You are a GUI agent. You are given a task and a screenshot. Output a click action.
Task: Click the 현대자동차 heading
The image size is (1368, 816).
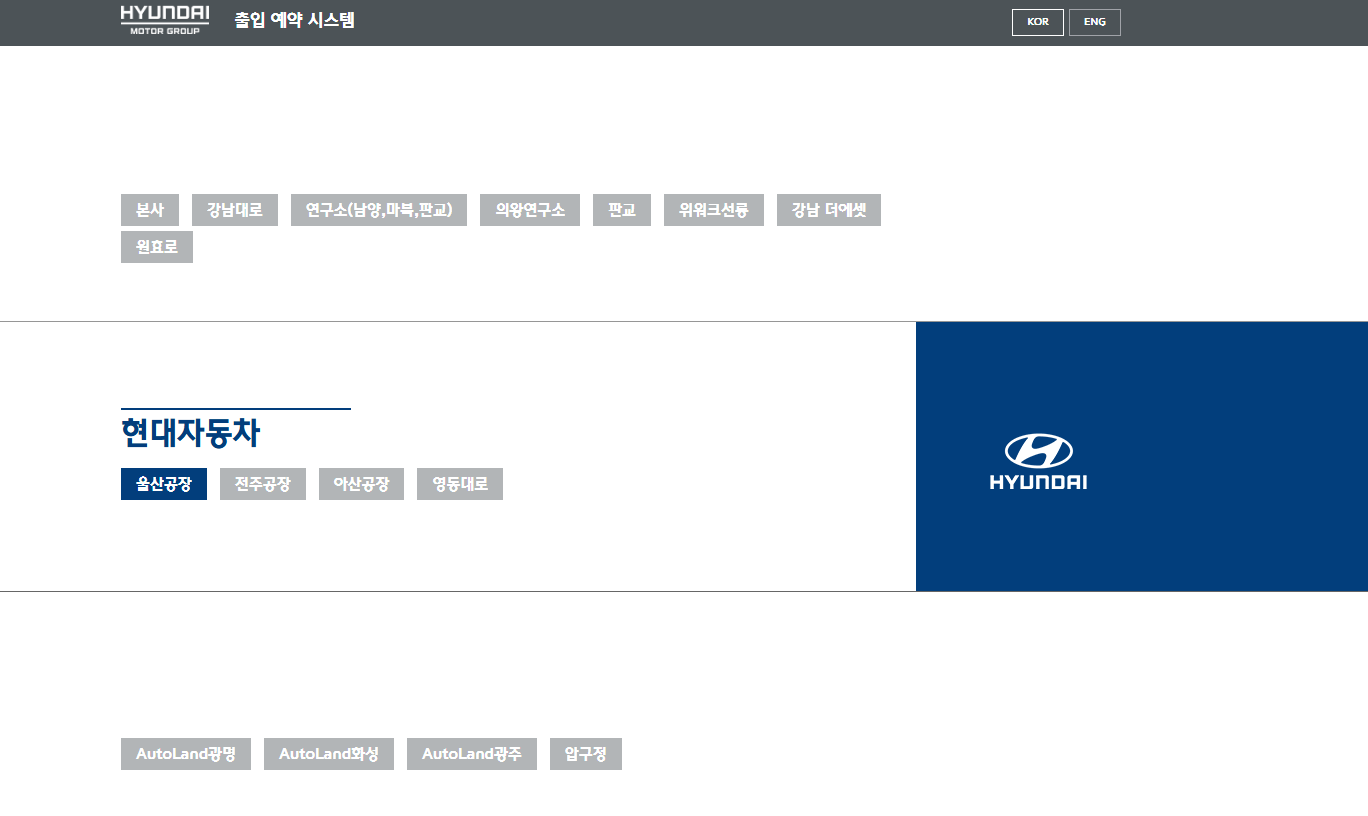point(191,433)
